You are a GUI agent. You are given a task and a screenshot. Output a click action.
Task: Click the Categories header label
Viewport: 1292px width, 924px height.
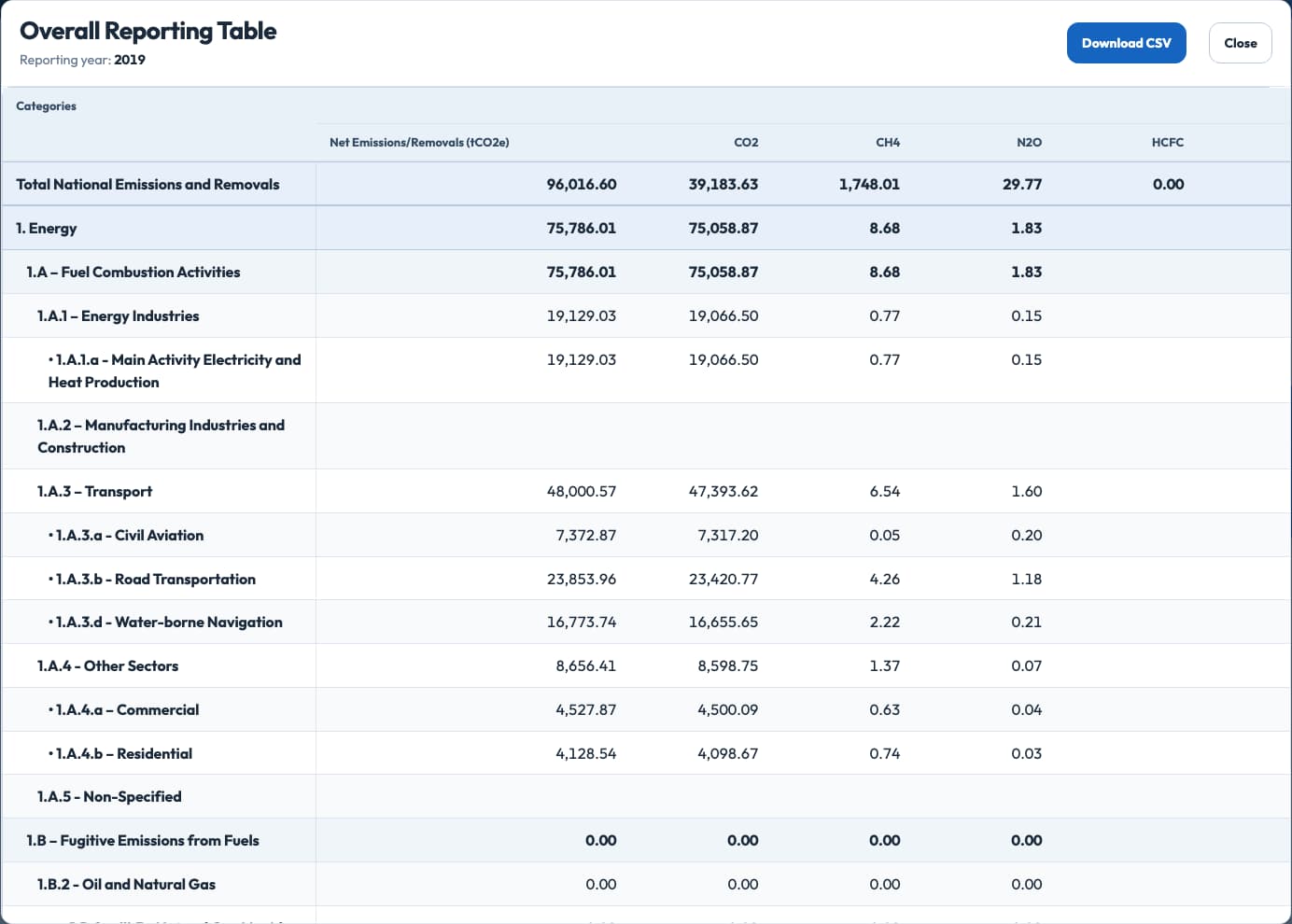tap(47, 105)
